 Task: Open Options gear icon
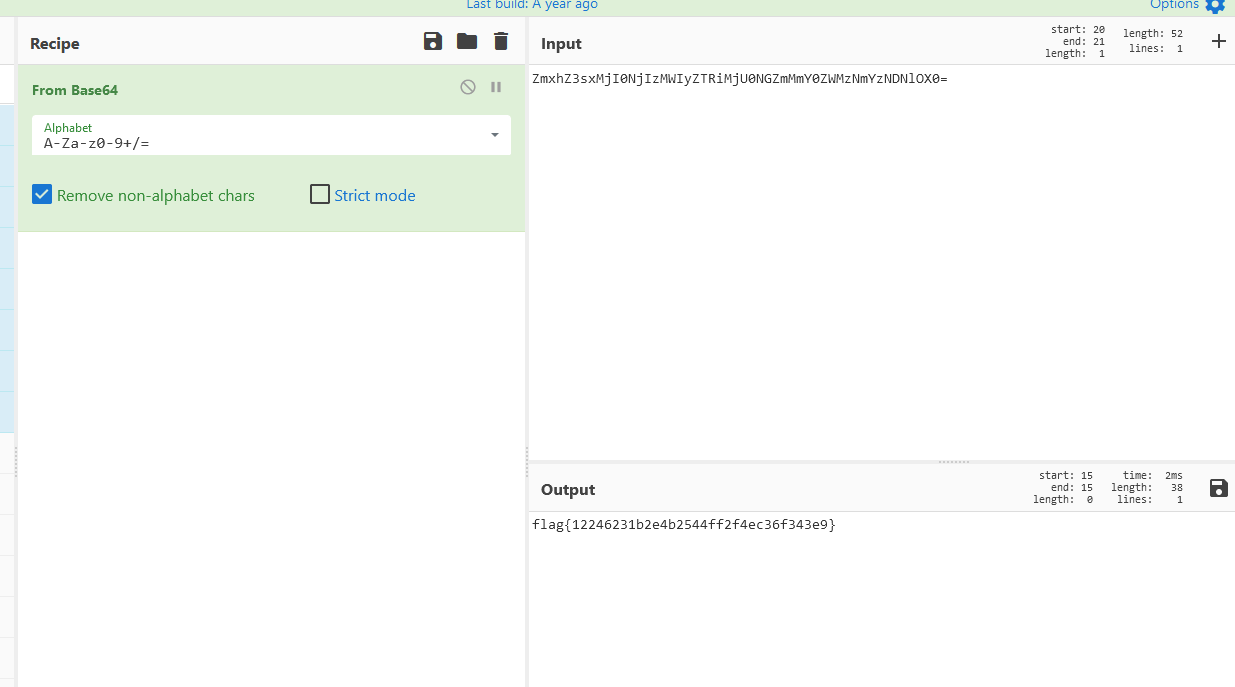click(x=1215, y=5)
